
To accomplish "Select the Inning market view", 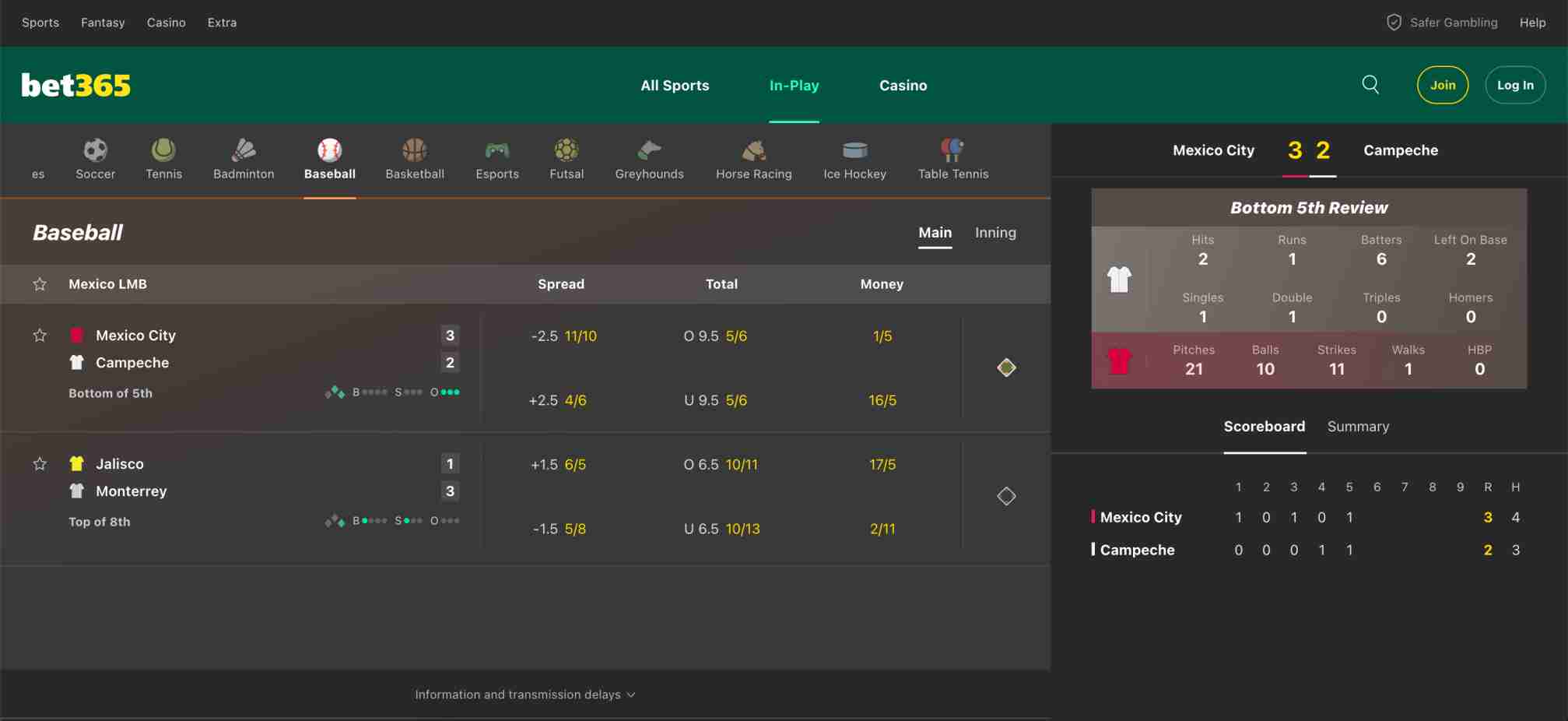I will click(995, 233).
